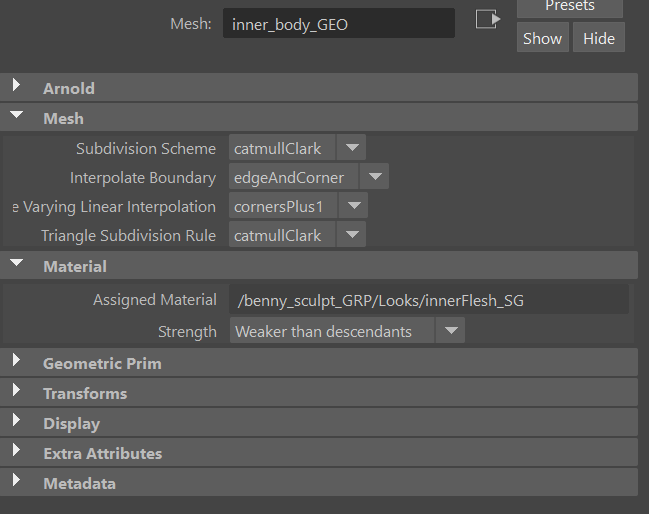Select the edgeAndCorner value box
Screen dimensions: 649x514
click(293, 177)
